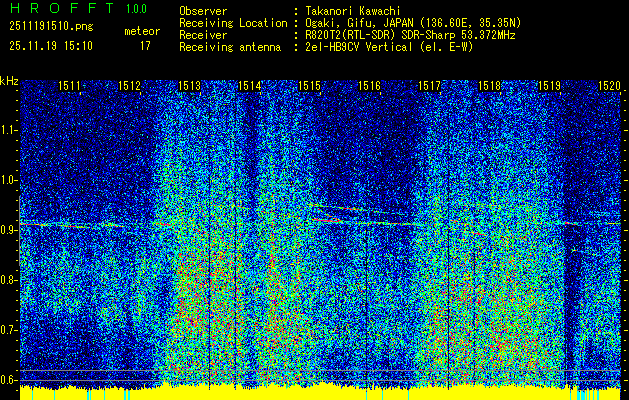
Task: Click the date stamp 25.11.19 15:10
Action: click(51, 46)
